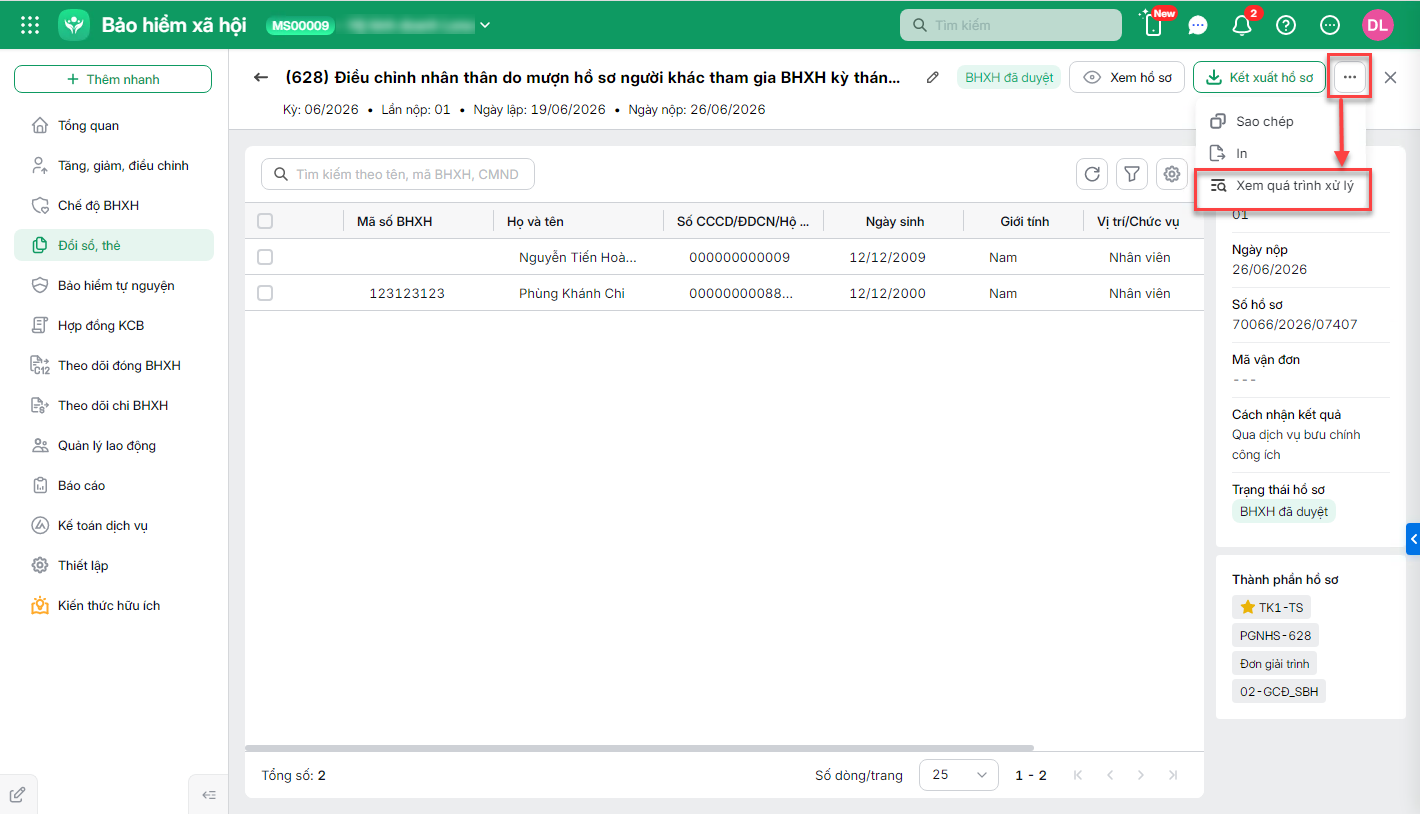Open the app launcher grid icon

[x=30, y=25]
